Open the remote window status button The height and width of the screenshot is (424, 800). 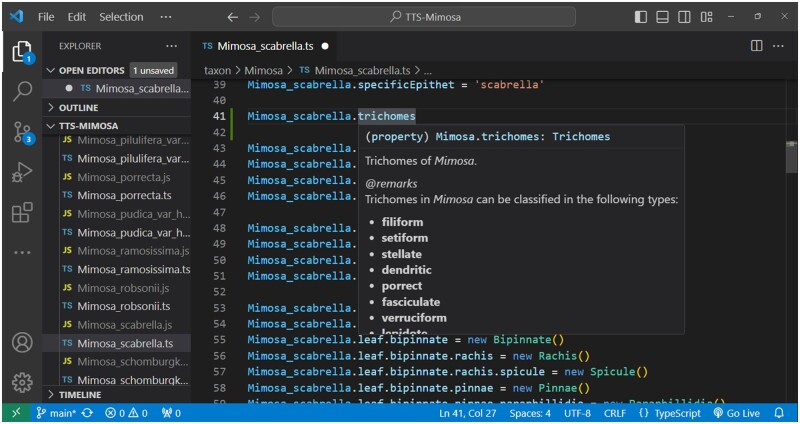pyautogui.click(x=16, y=413)
